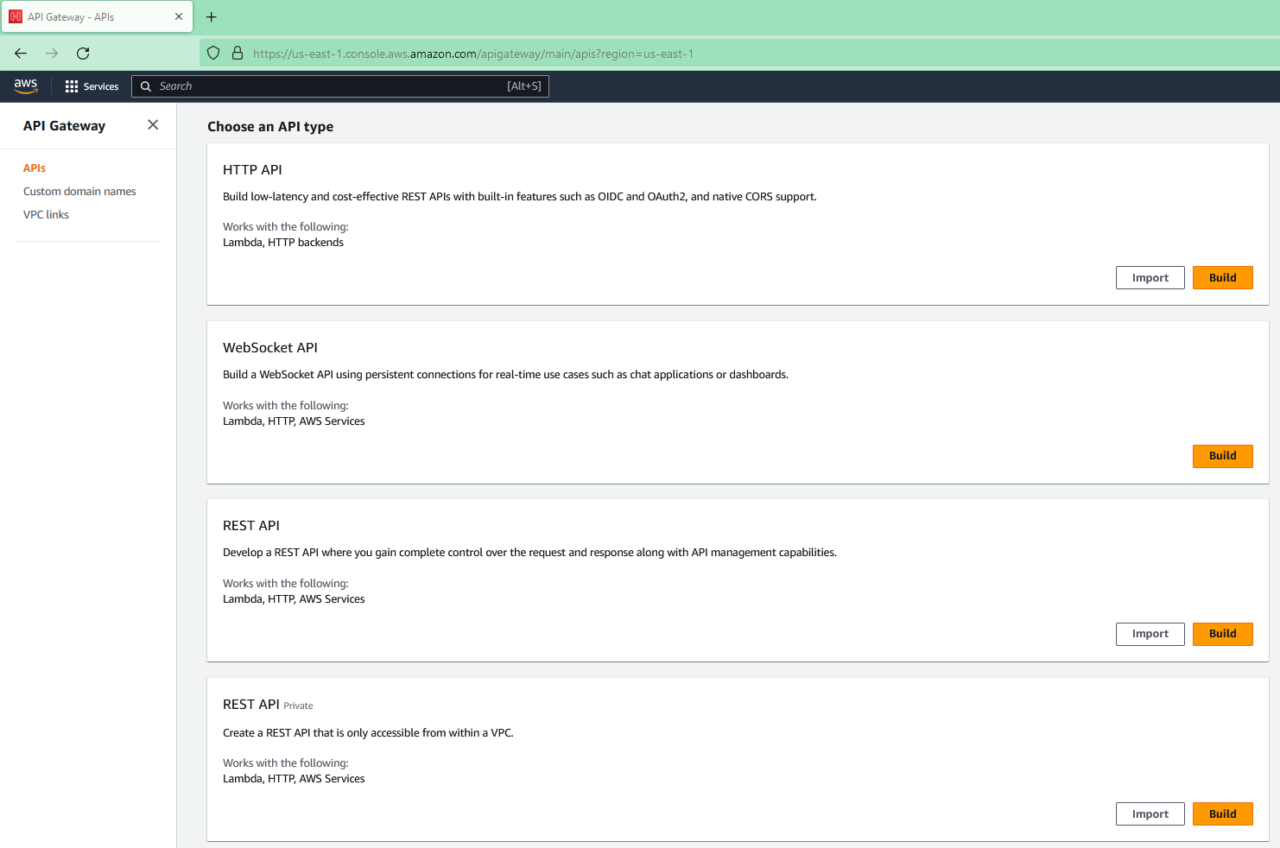This screenshot has height=848, width=1280.
Task: Build a WebSocket API
Action: point(1222,456)
